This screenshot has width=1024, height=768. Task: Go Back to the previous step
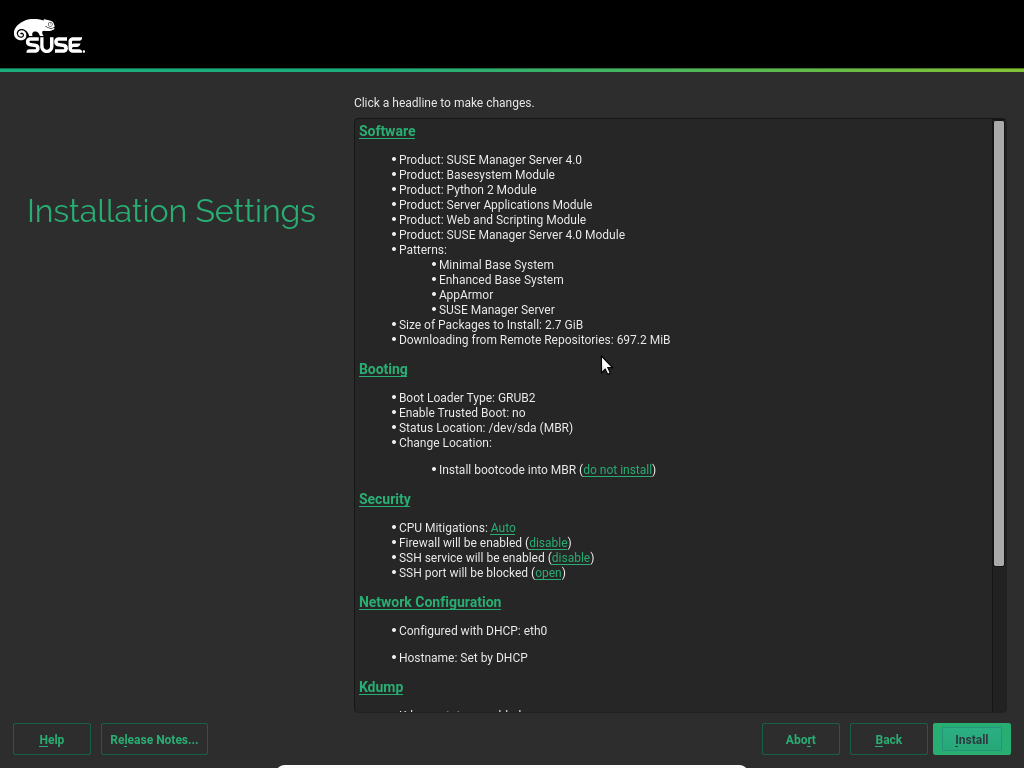coord(888,739)
